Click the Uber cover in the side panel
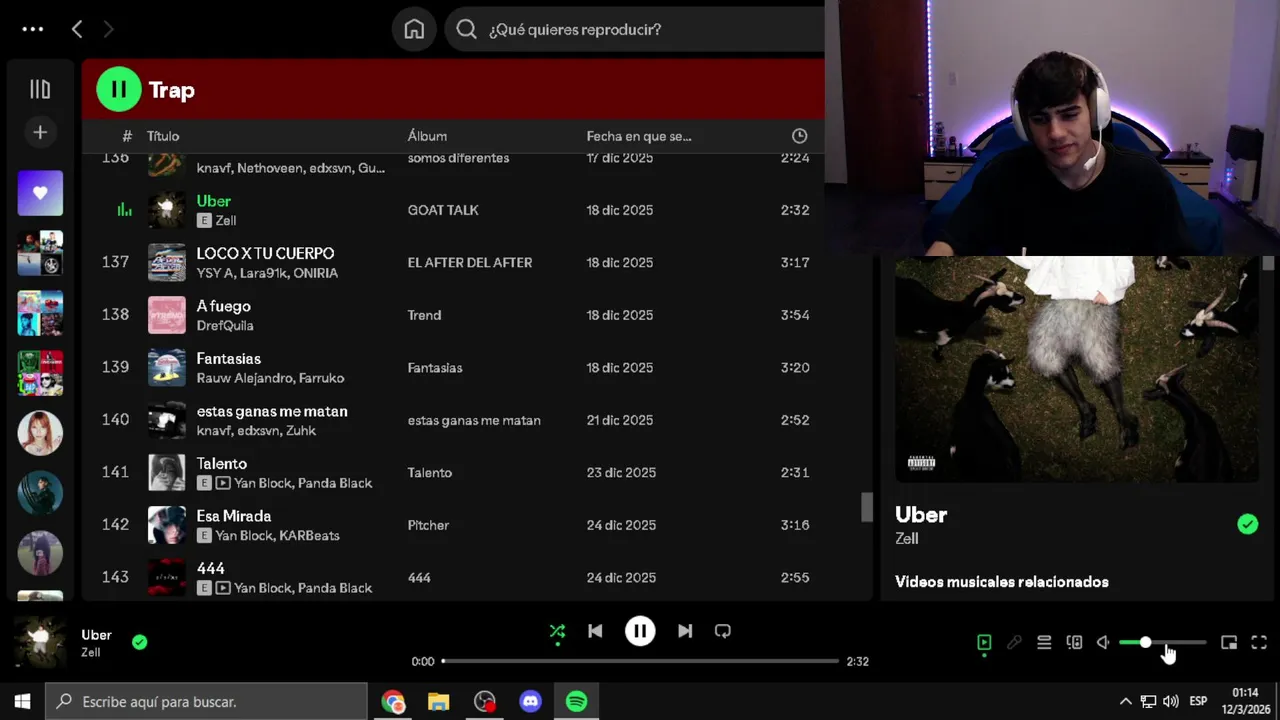 pos(1077,369)
